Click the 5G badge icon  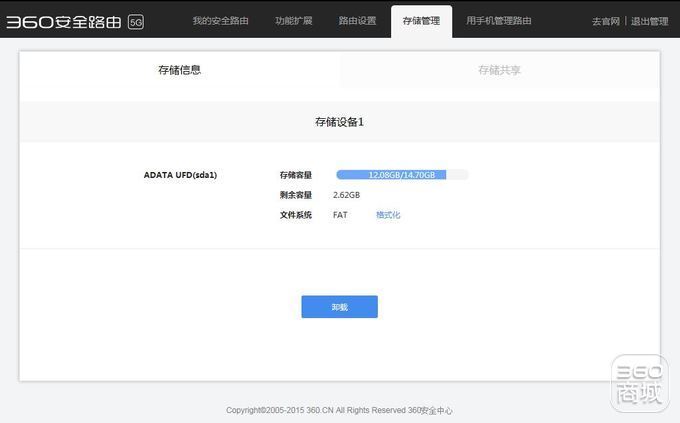tap(136, 22)
